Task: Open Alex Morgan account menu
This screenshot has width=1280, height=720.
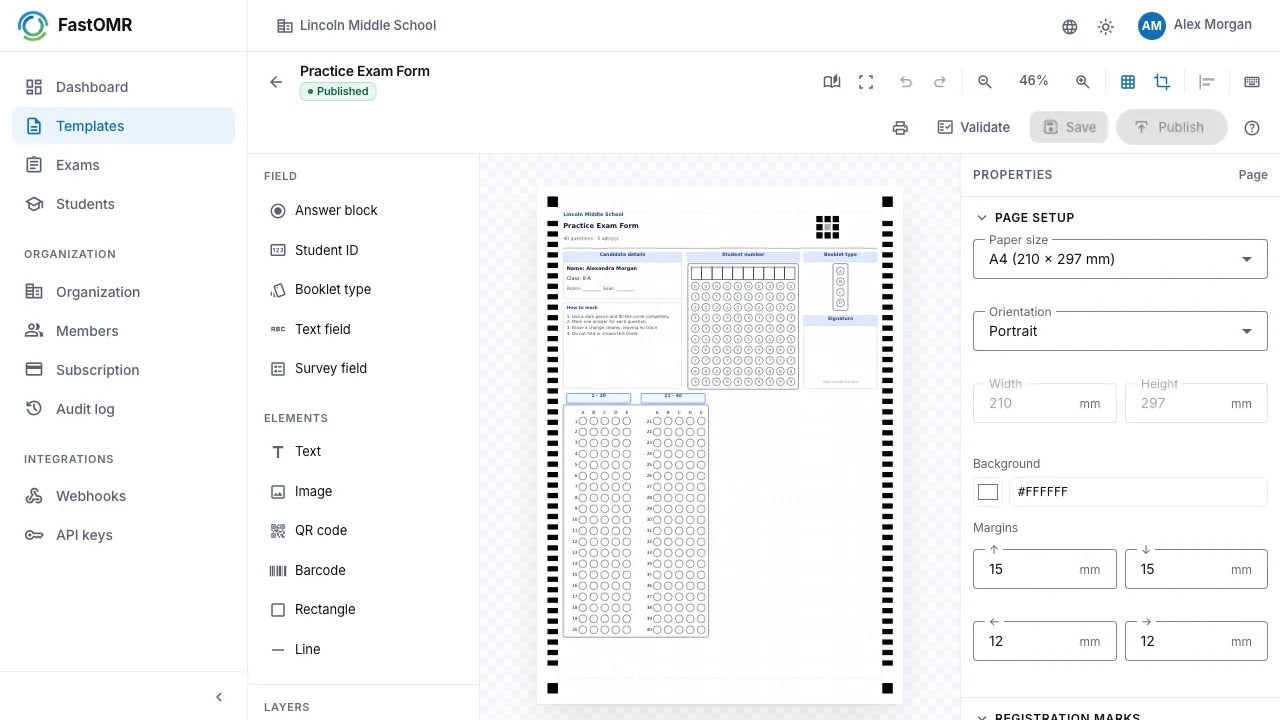Action: click(x=1195, y=26)
